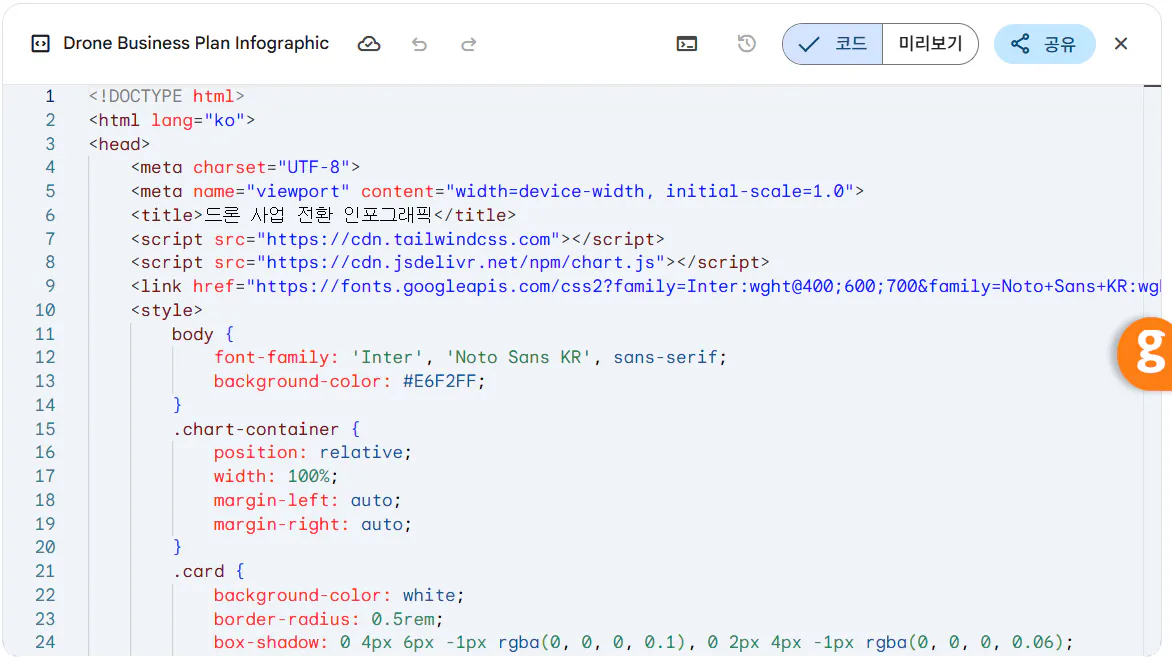
Task: Click the body { selector line
Action: pyautogui.click(x=203, y=334)
